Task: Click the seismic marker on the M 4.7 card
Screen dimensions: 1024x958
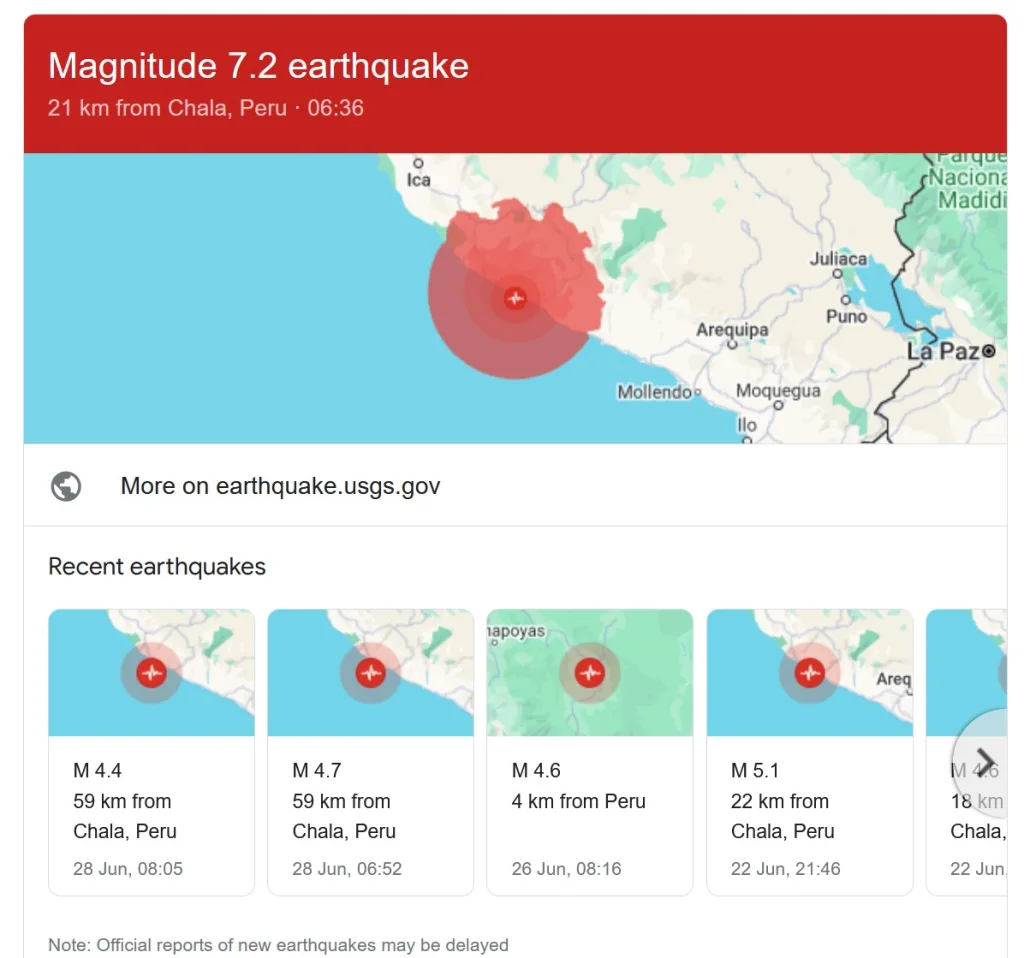Action: click(x=370, y=673)
